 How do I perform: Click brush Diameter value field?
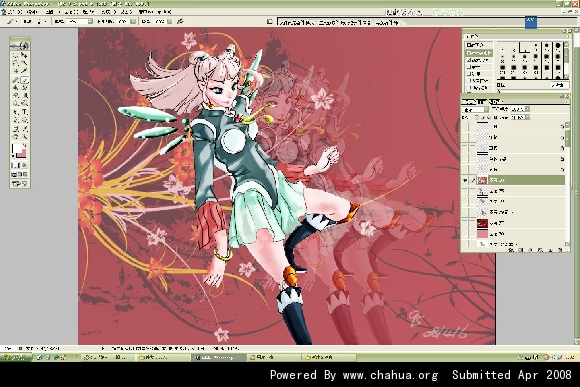point(559,85)
